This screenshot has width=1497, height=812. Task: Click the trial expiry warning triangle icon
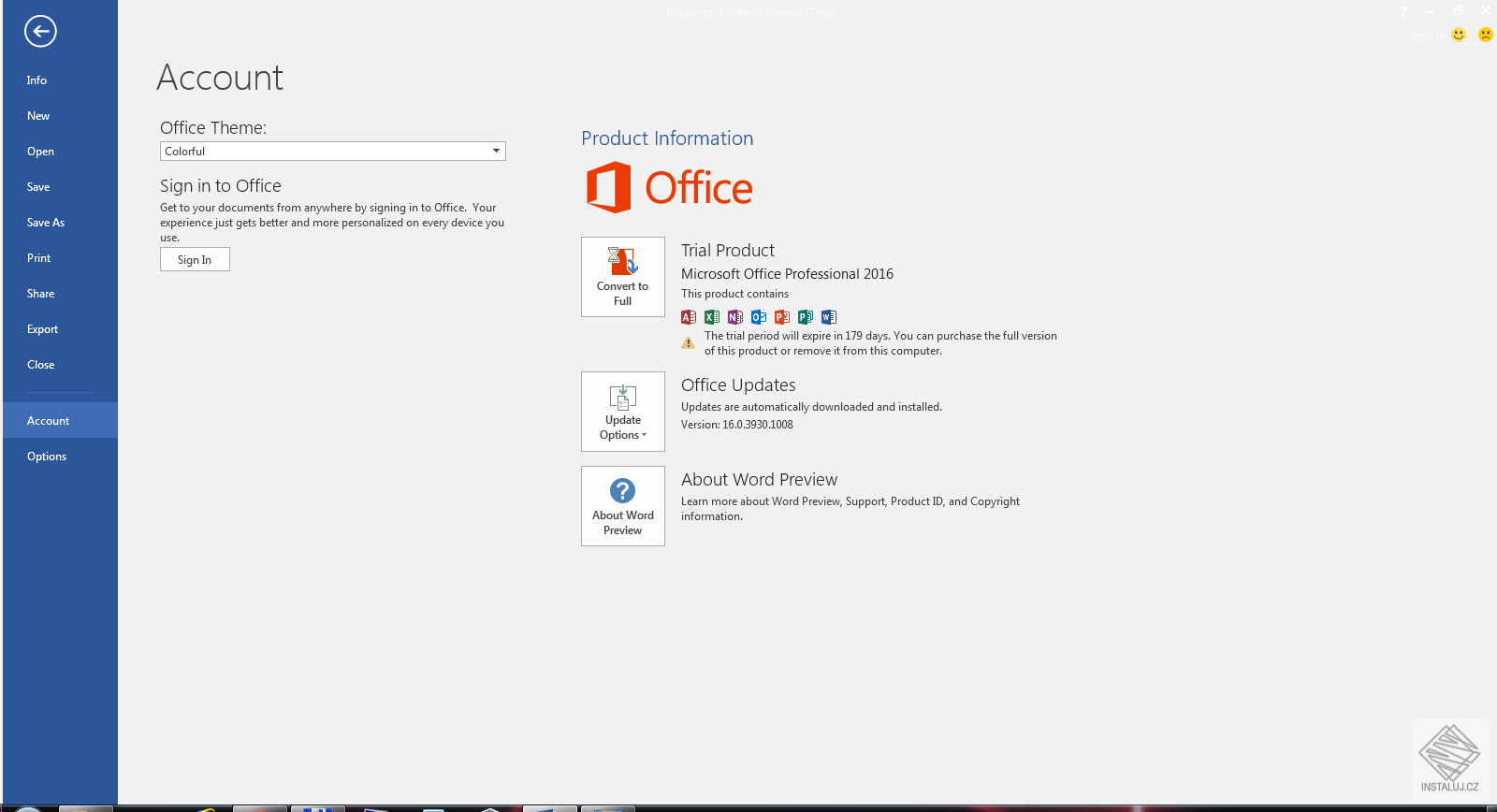click(689, 343)
